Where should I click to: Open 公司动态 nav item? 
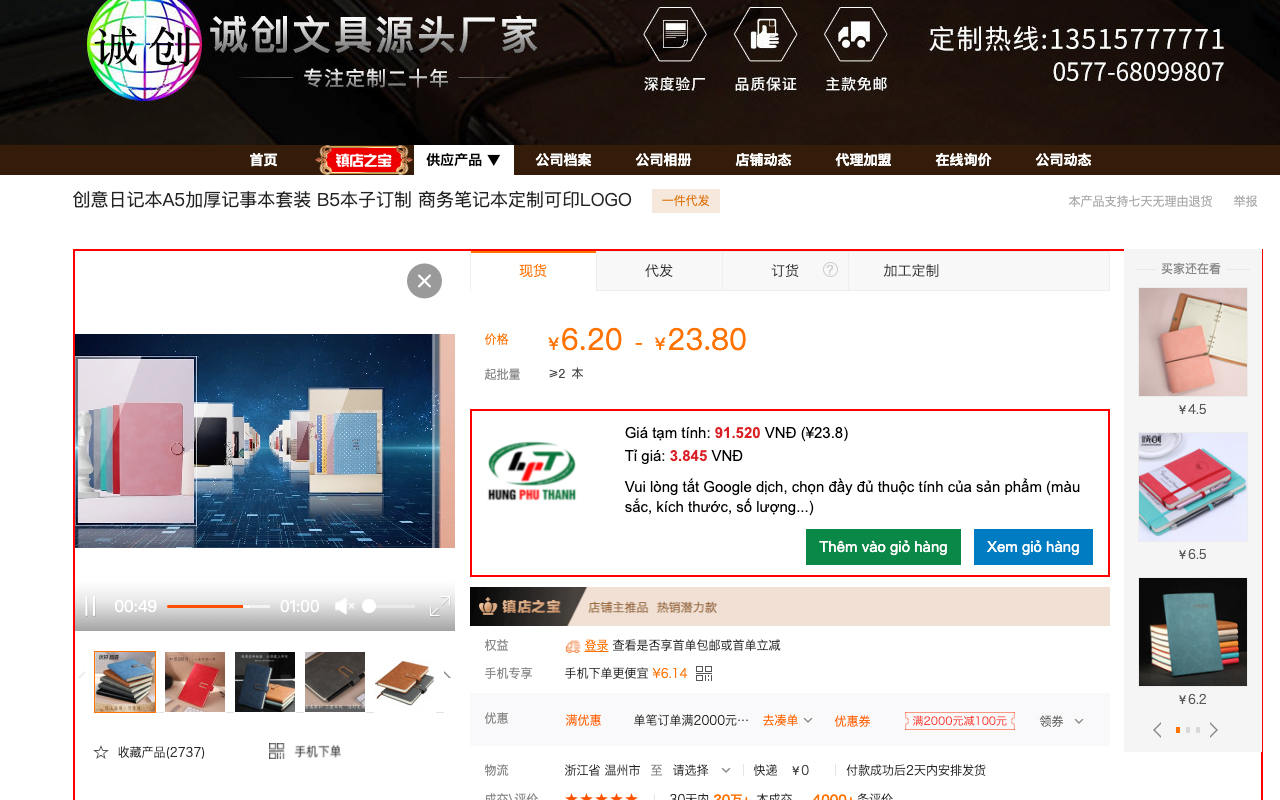coord(1063,160)
